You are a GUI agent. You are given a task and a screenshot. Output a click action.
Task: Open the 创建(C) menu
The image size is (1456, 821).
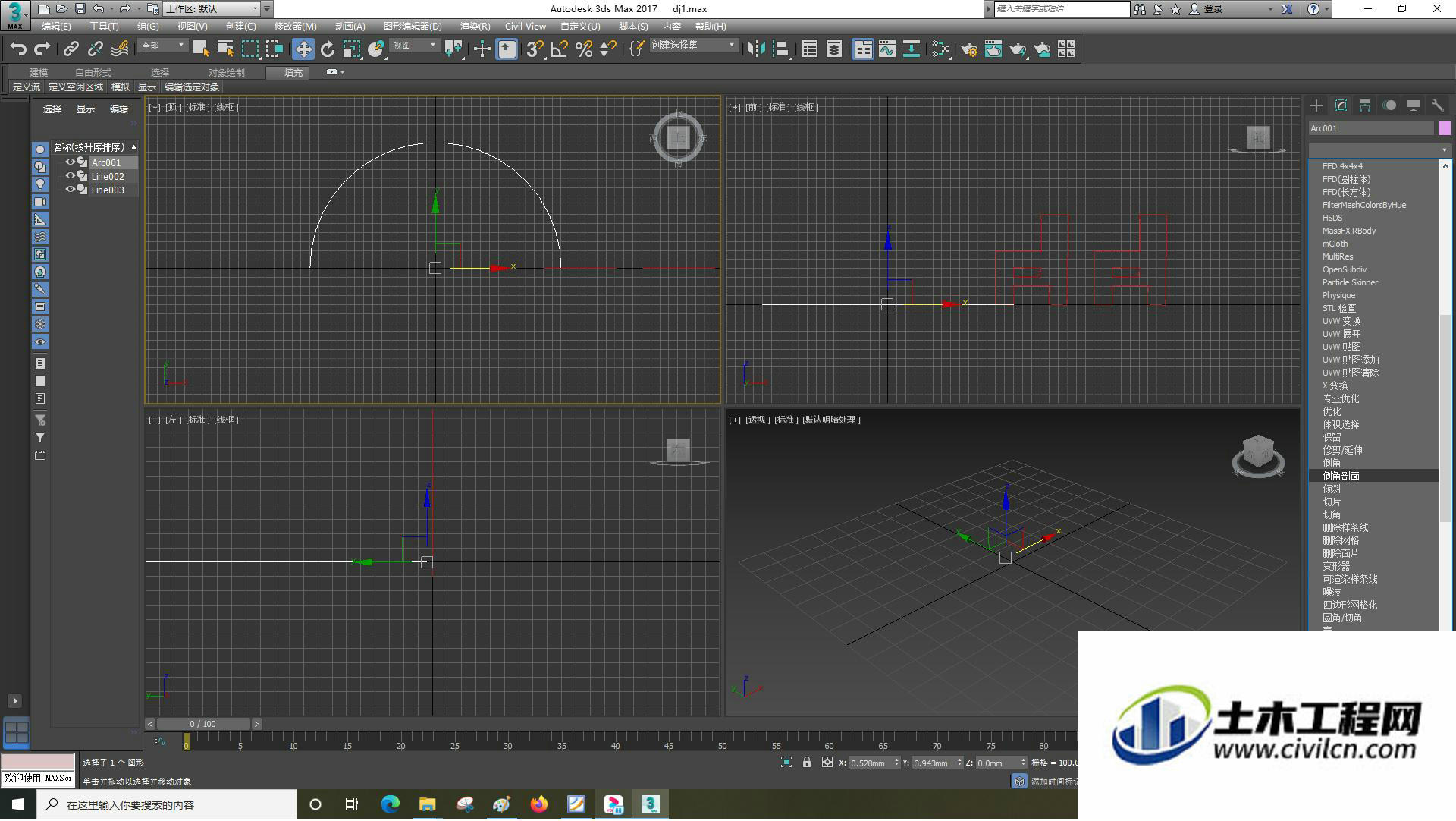tap(241, 27)
